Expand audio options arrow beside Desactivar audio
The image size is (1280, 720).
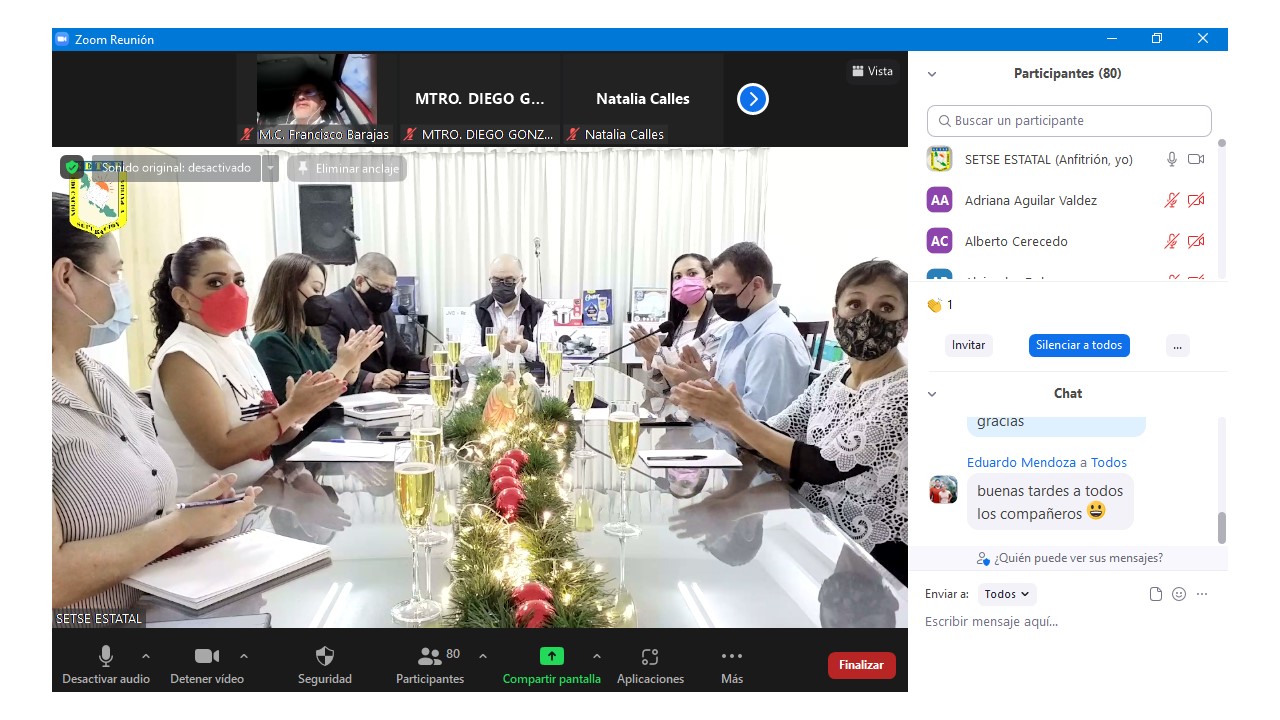[146, 656]
